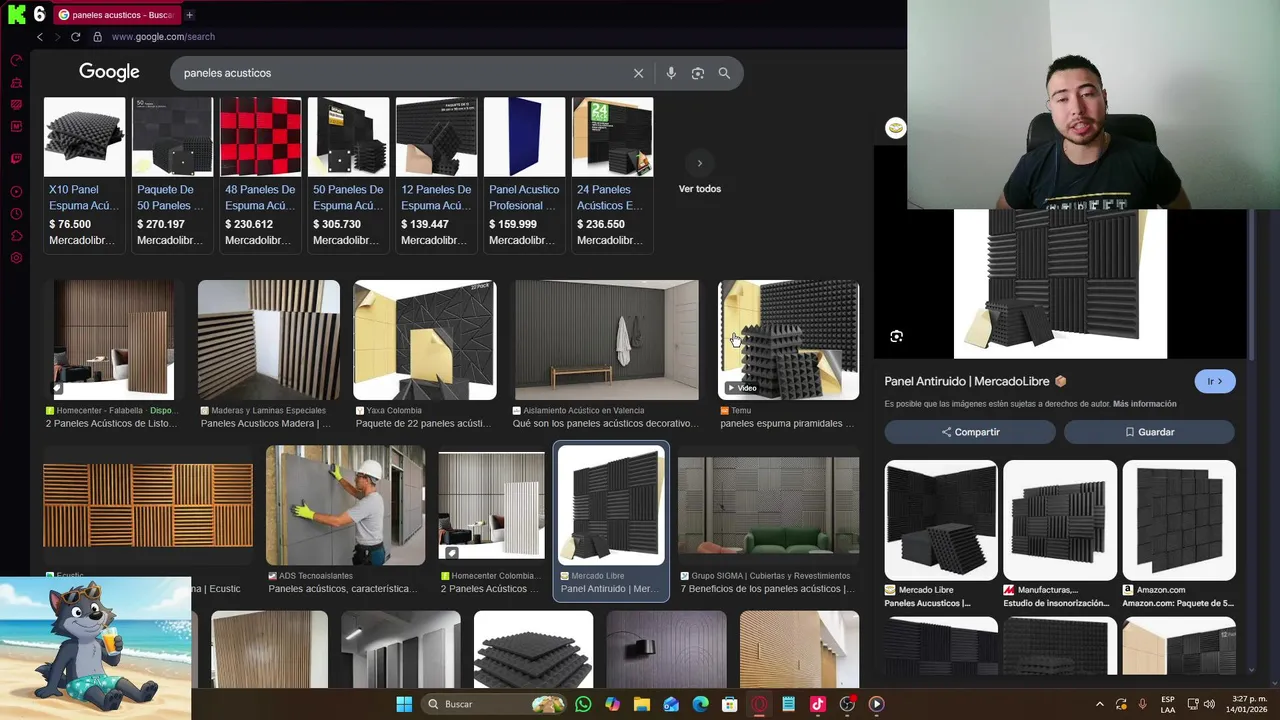Open Google Lens image search icon
This screenshot has width=1280, height=720.
pos(698,73)
